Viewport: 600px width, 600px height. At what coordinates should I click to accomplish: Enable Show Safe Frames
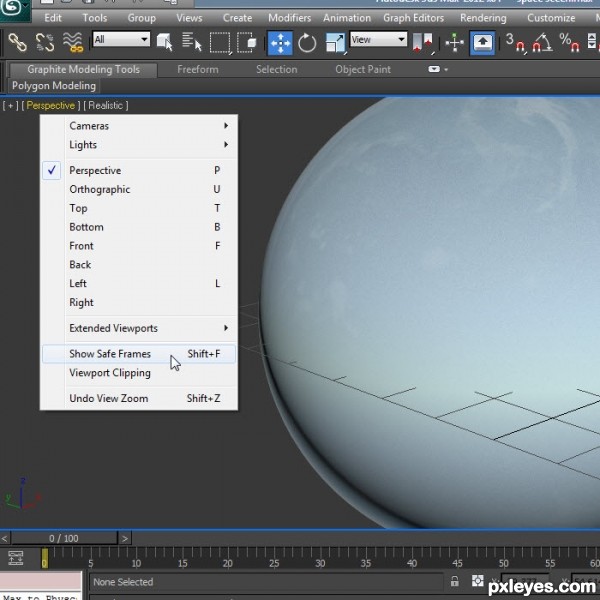coord(139,354)
